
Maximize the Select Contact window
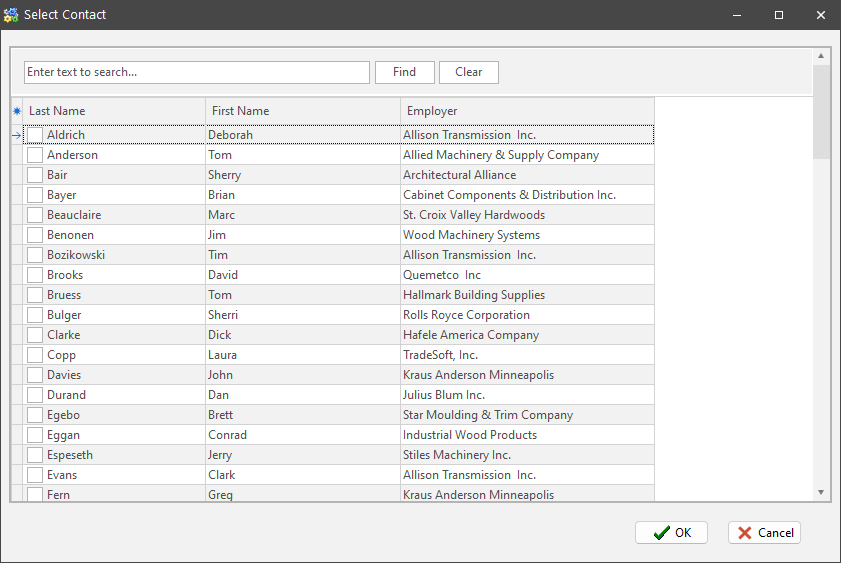[x=779, y=15]
